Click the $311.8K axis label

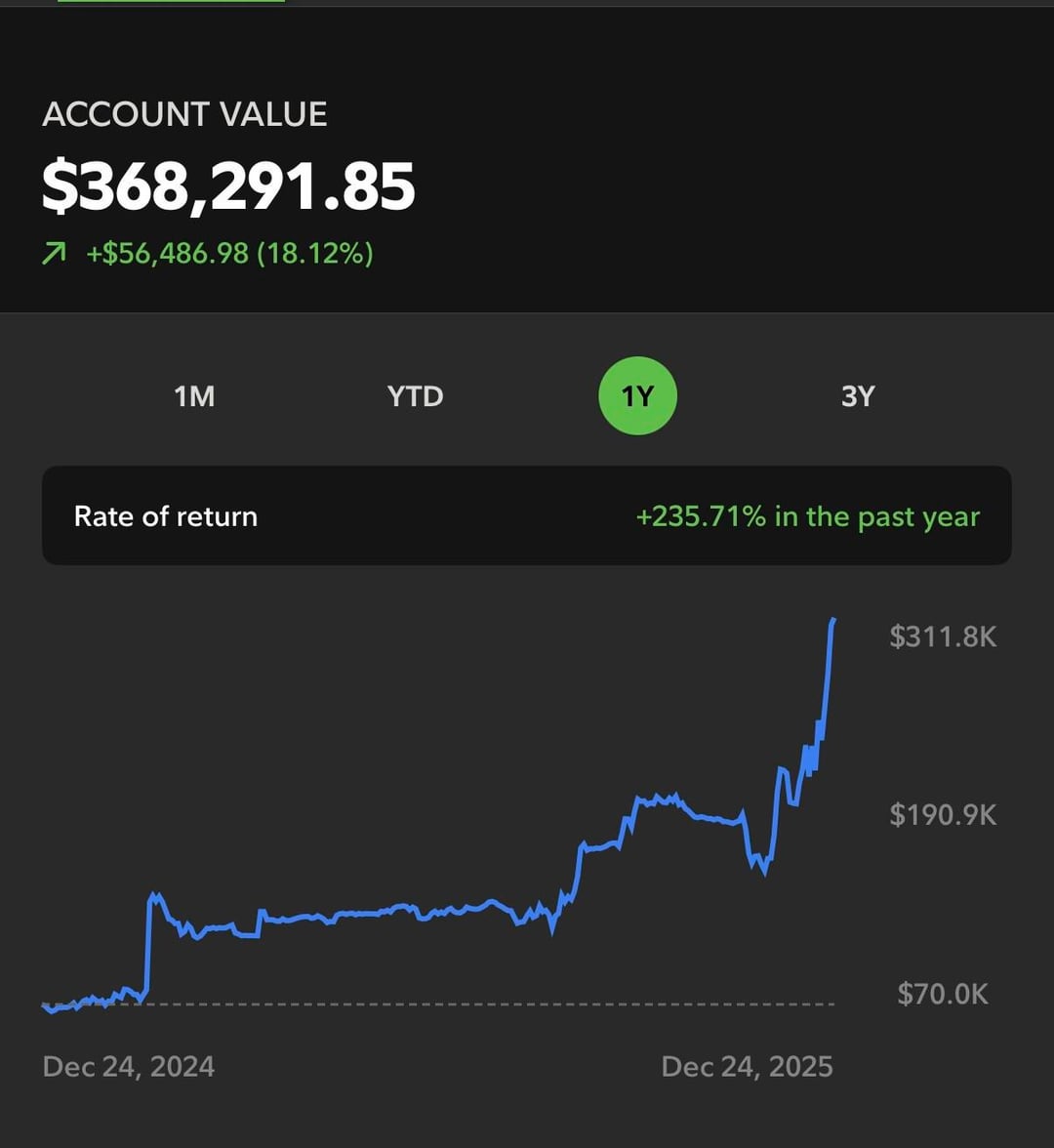tap(943, 636)
